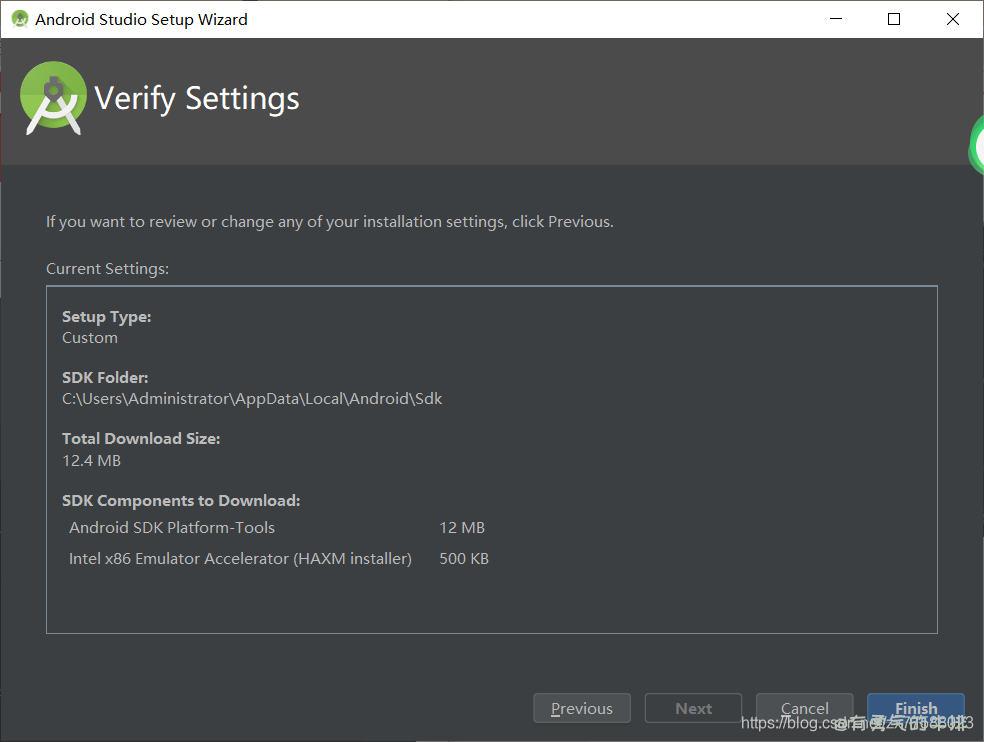
Task: Click the '12.4 MB' download size value
Action: click(92, 460)
